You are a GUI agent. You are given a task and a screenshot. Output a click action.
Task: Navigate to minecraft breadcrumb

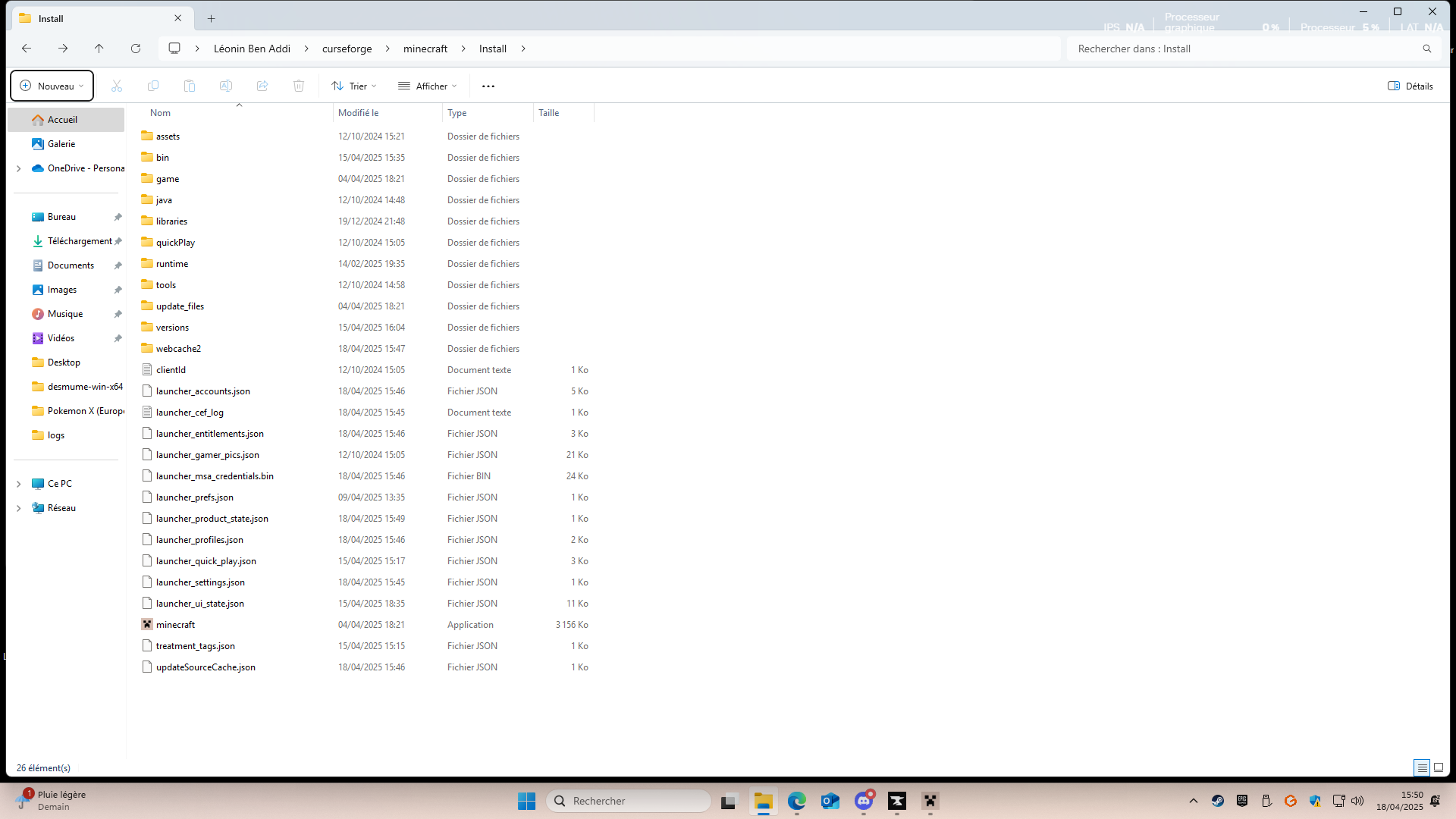pos(425,49)
